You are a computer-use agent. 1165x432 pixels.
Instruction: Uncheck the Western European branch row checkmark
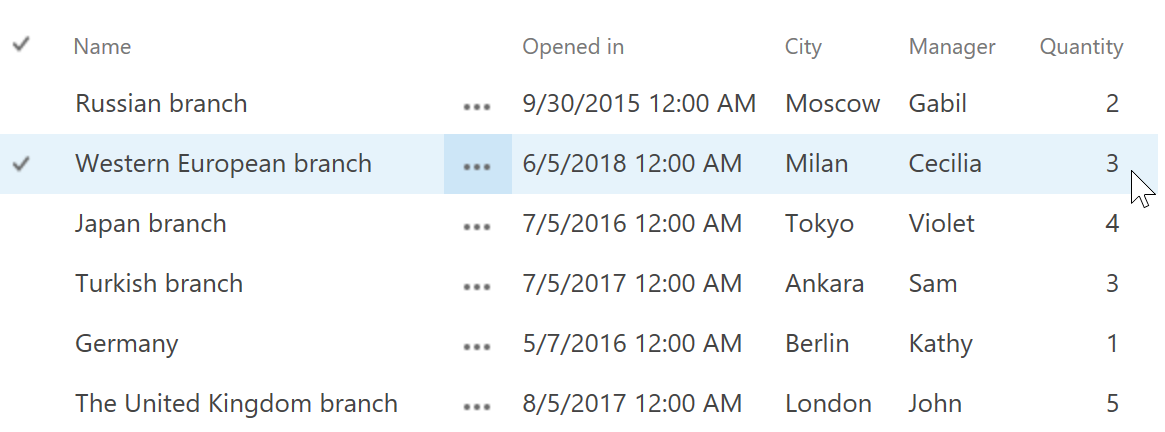[22, 164]
